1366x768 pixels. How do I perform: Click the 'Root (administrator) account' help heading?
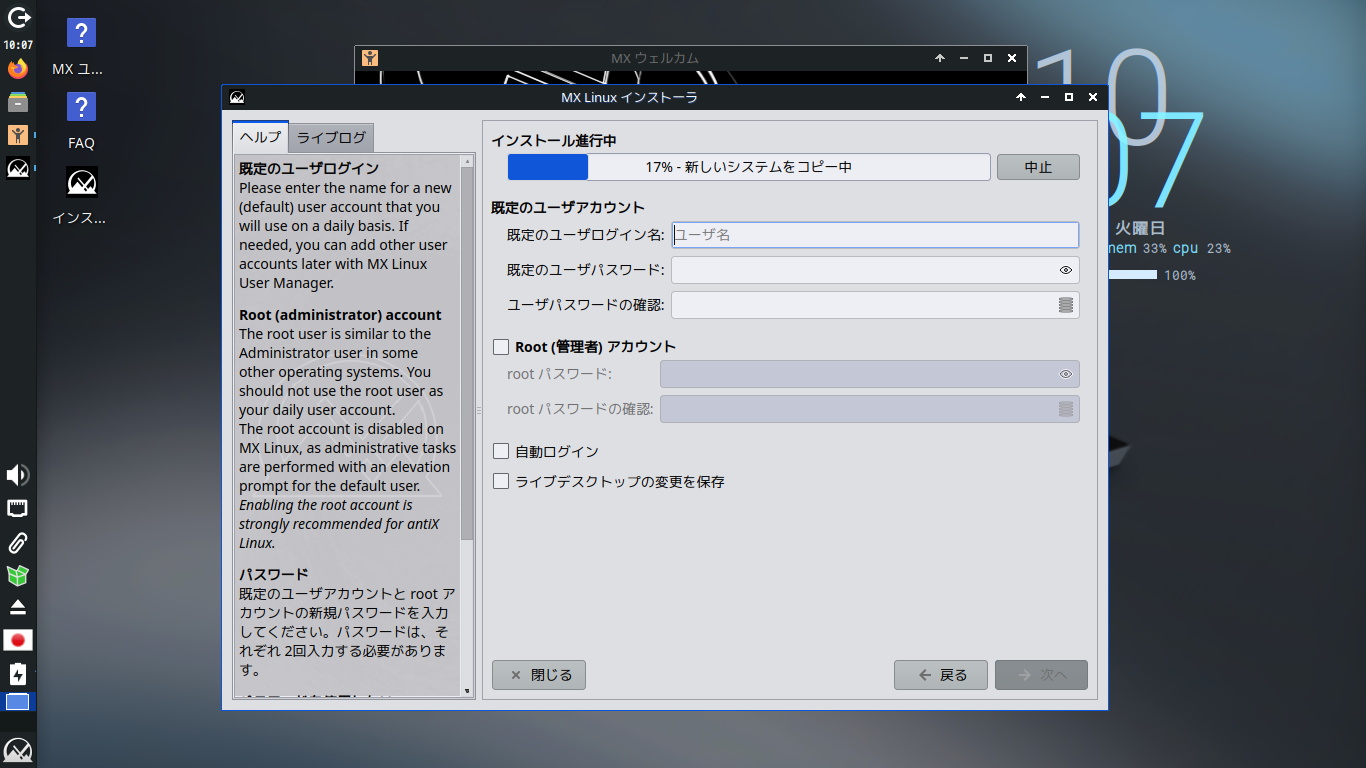340,315
